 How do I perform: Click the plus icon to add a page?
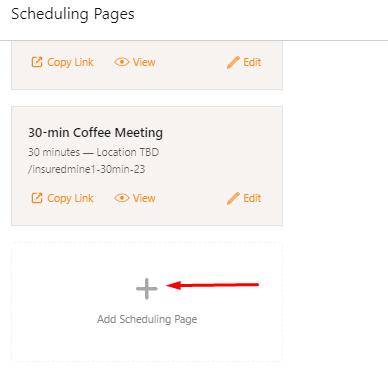click(x=147, y=289)
